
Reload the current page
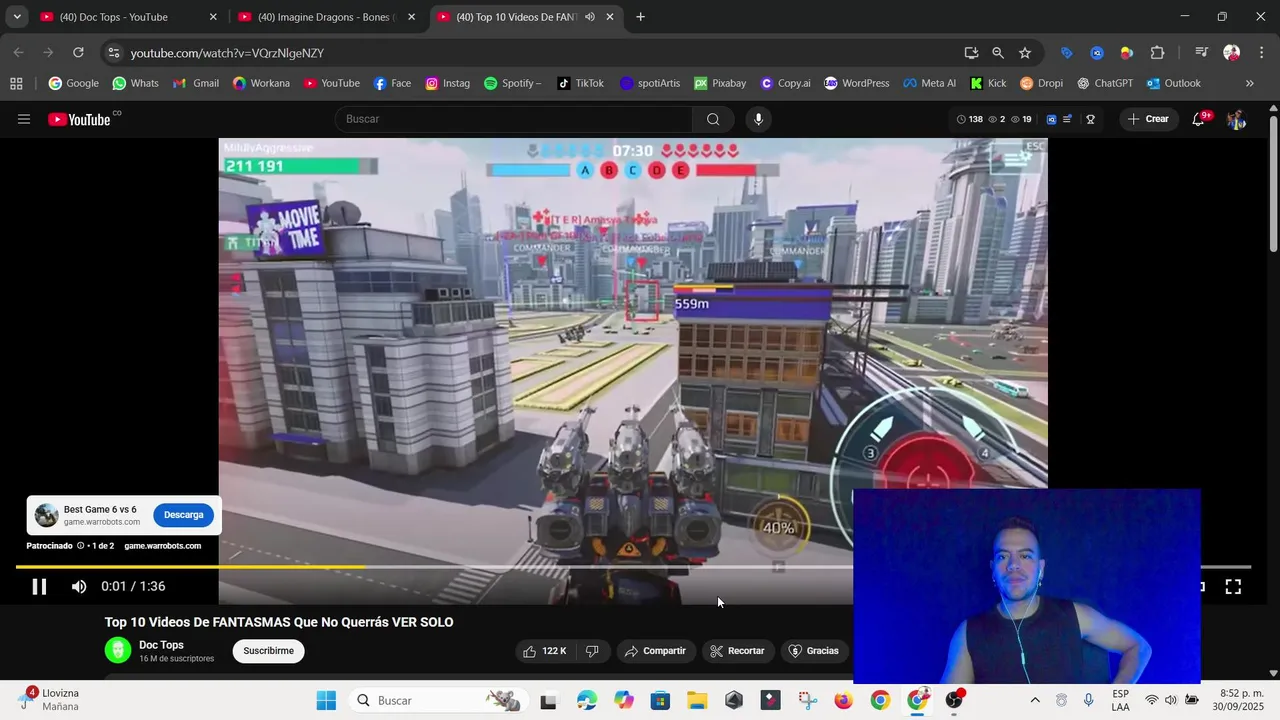pyautogui.click(x=78, y=53)
